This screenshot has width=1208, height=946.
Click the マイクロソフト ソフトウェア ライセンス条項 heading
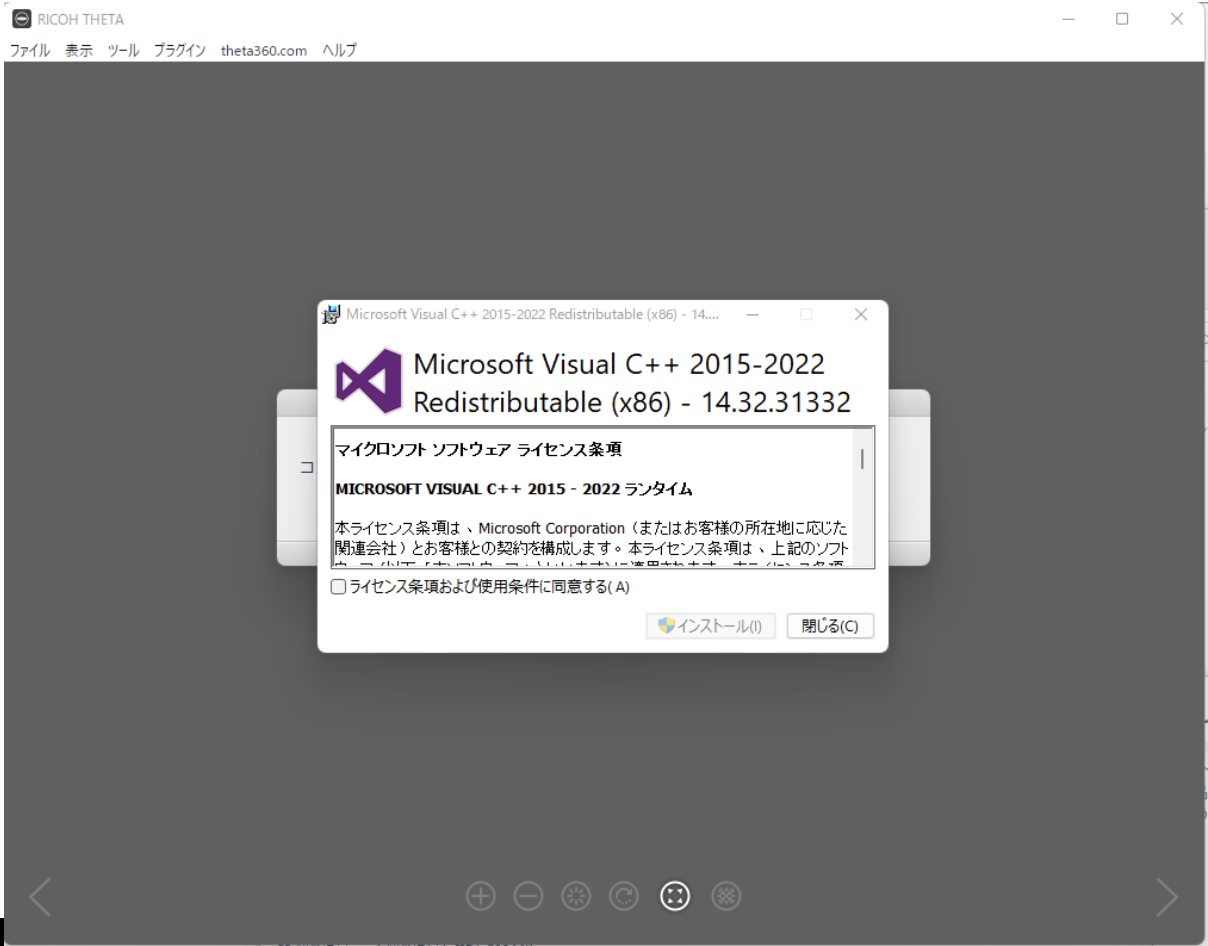479,450
